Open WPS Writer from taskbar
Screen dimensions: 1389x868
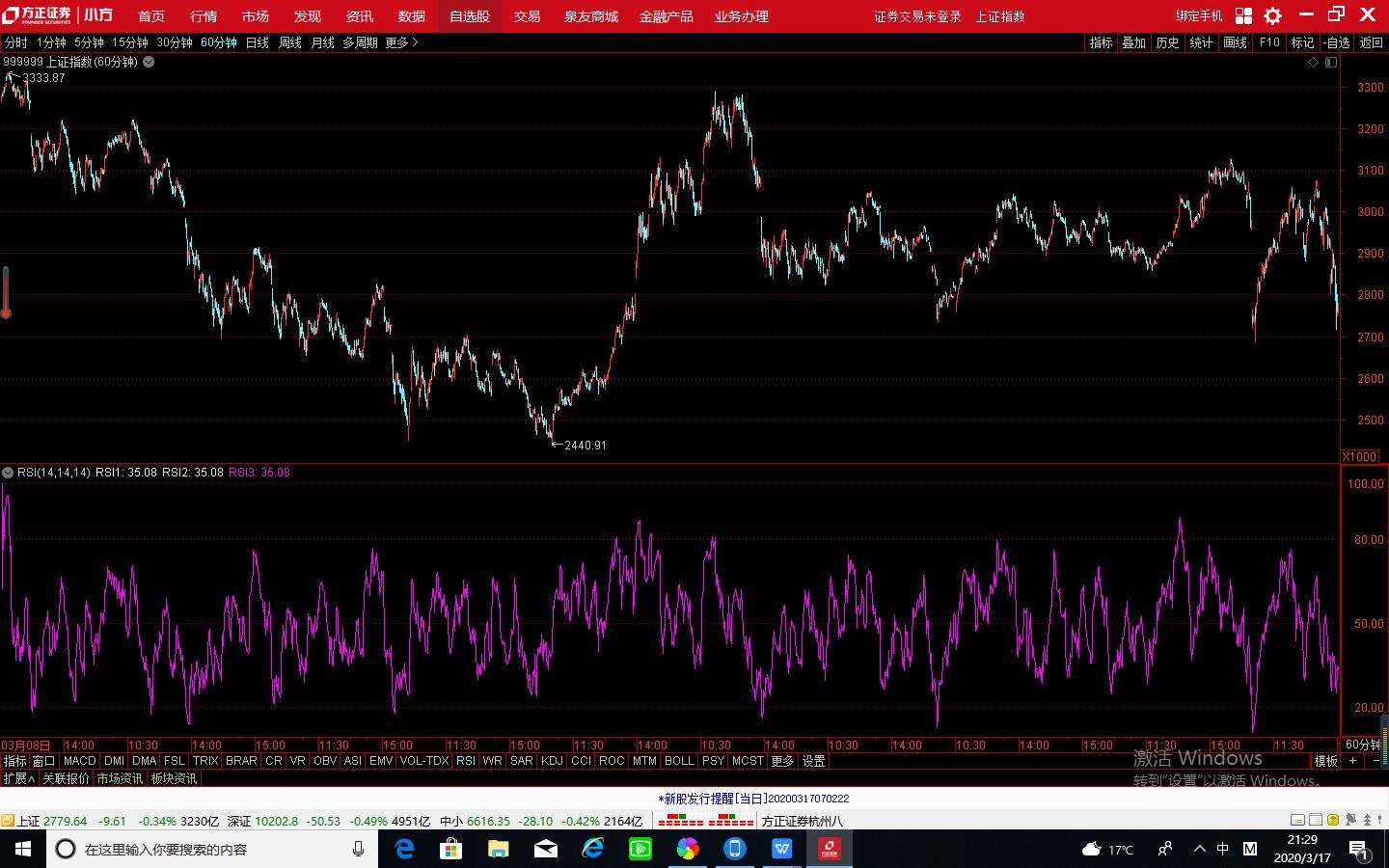tap(781, 849)
